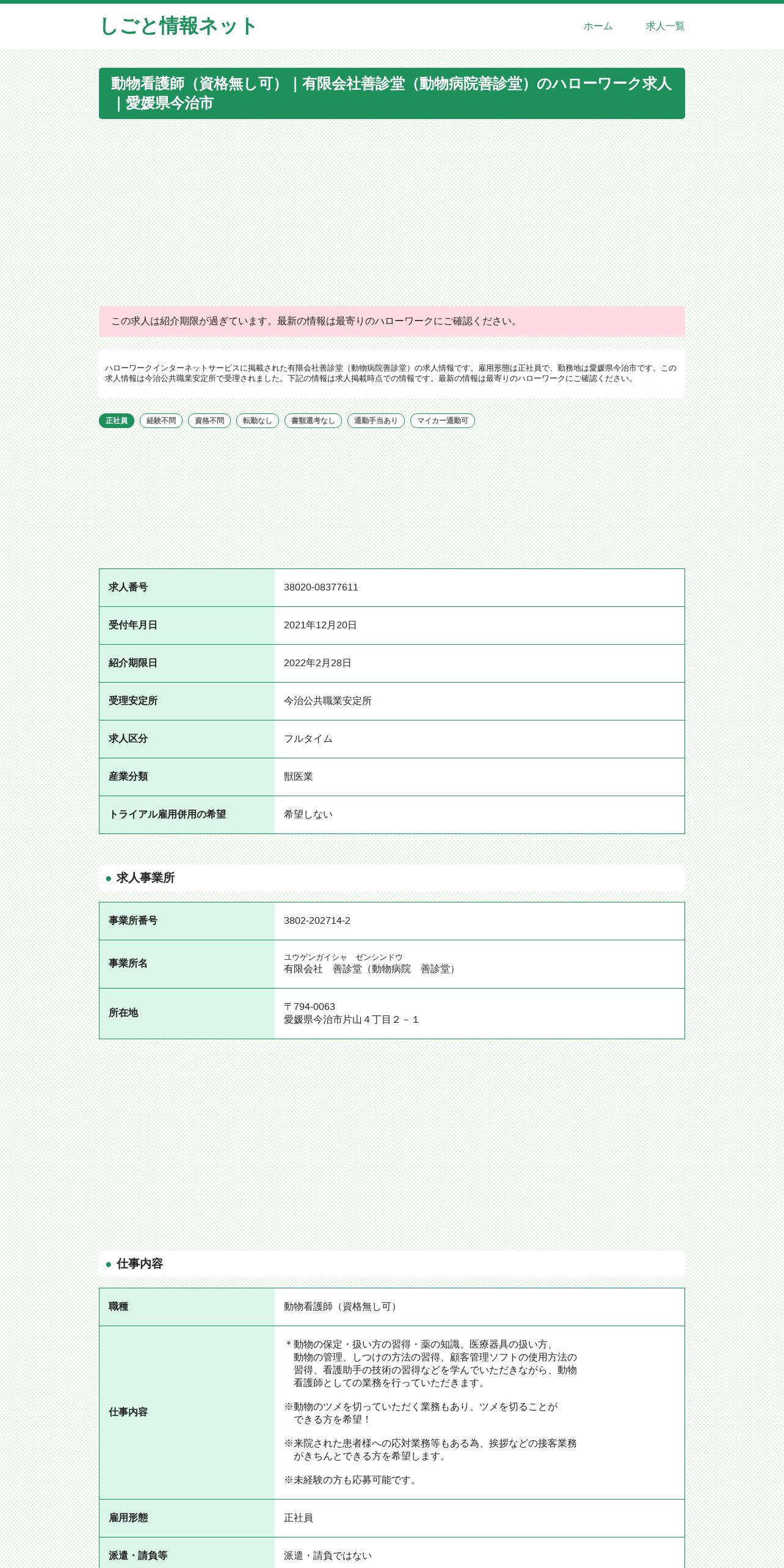Click the 派遣・請負ではない value
Screen dimensions: 784x1568
click(x=328, y=1556)
